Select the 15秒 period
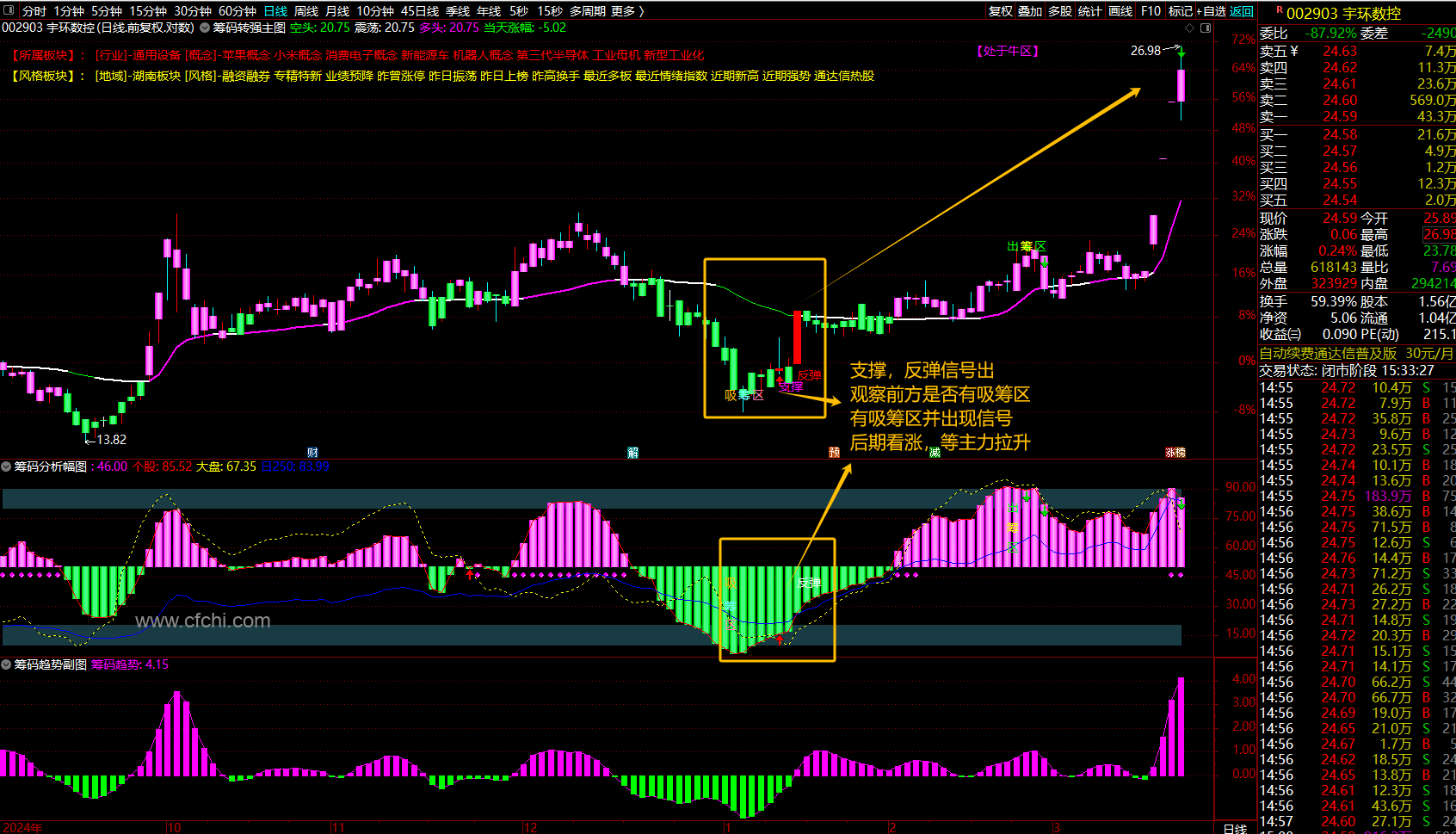Screen dimensions: 1456x834 click(x=550, y=11)
